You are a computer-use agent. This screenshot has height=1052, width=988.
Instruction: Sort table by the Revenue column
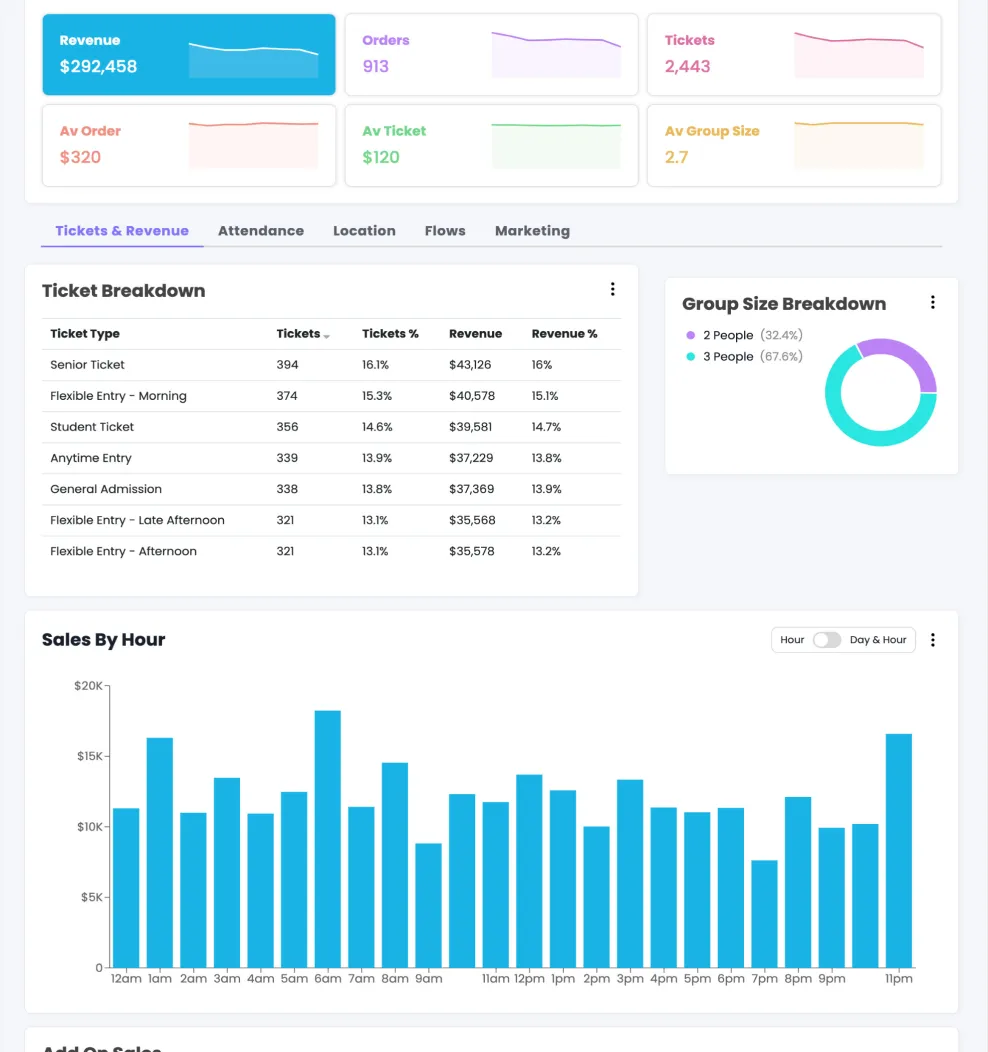point(475,333)
